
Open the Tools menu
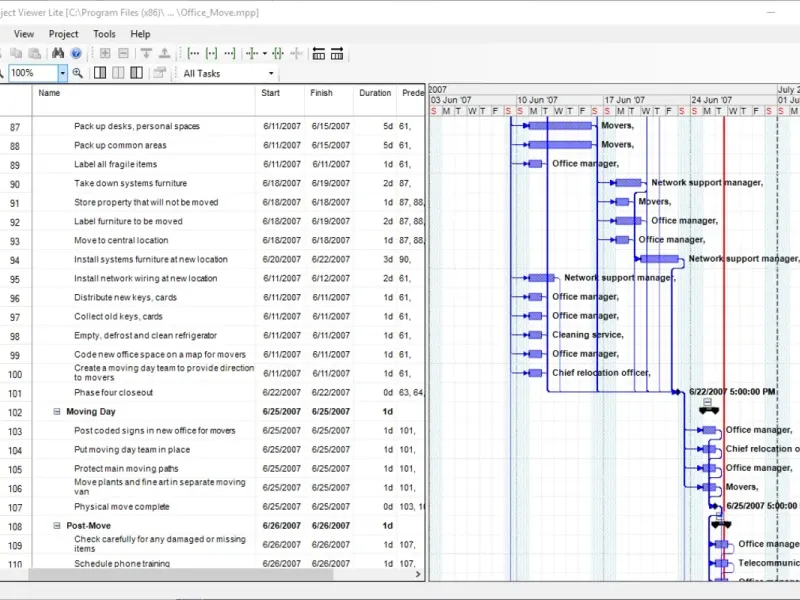click(104, 34)
